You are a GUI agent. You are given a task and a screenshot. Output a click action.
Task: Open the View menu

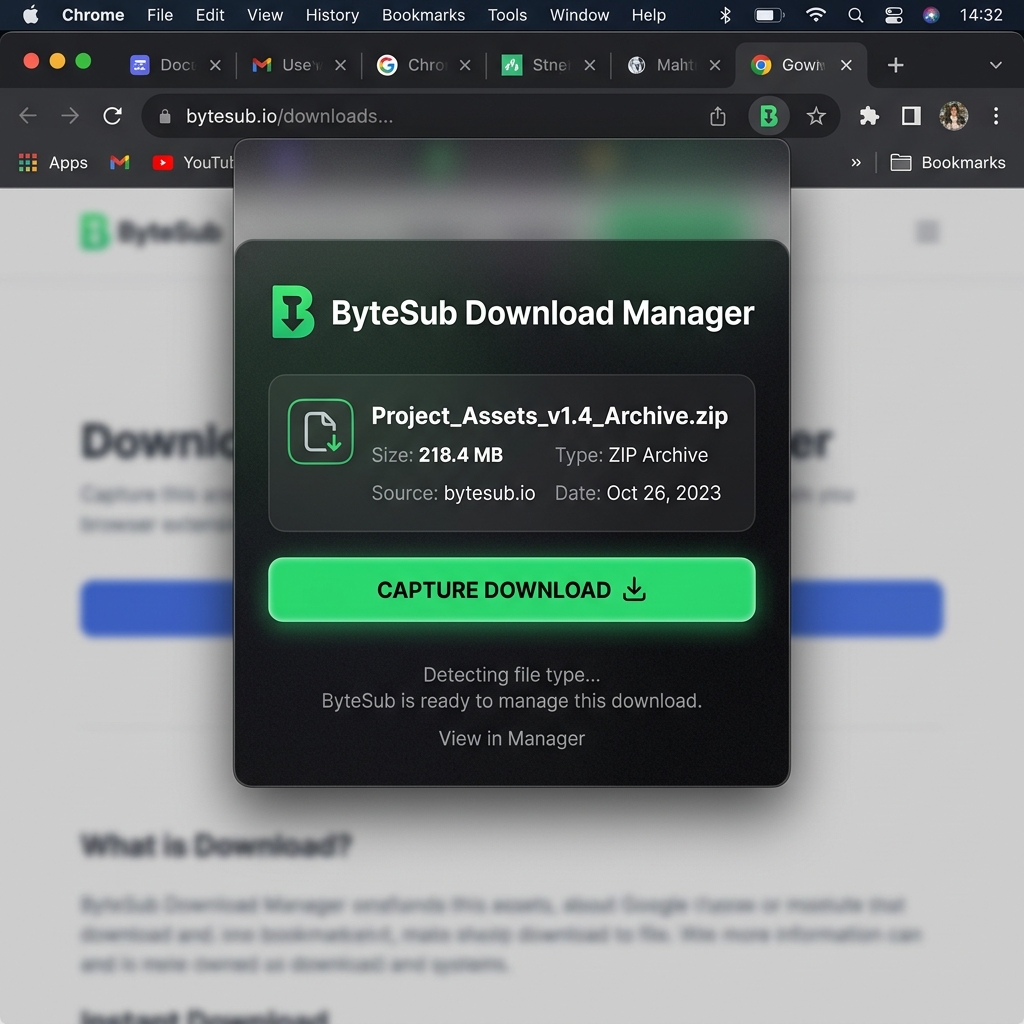(x=265, y=15)
